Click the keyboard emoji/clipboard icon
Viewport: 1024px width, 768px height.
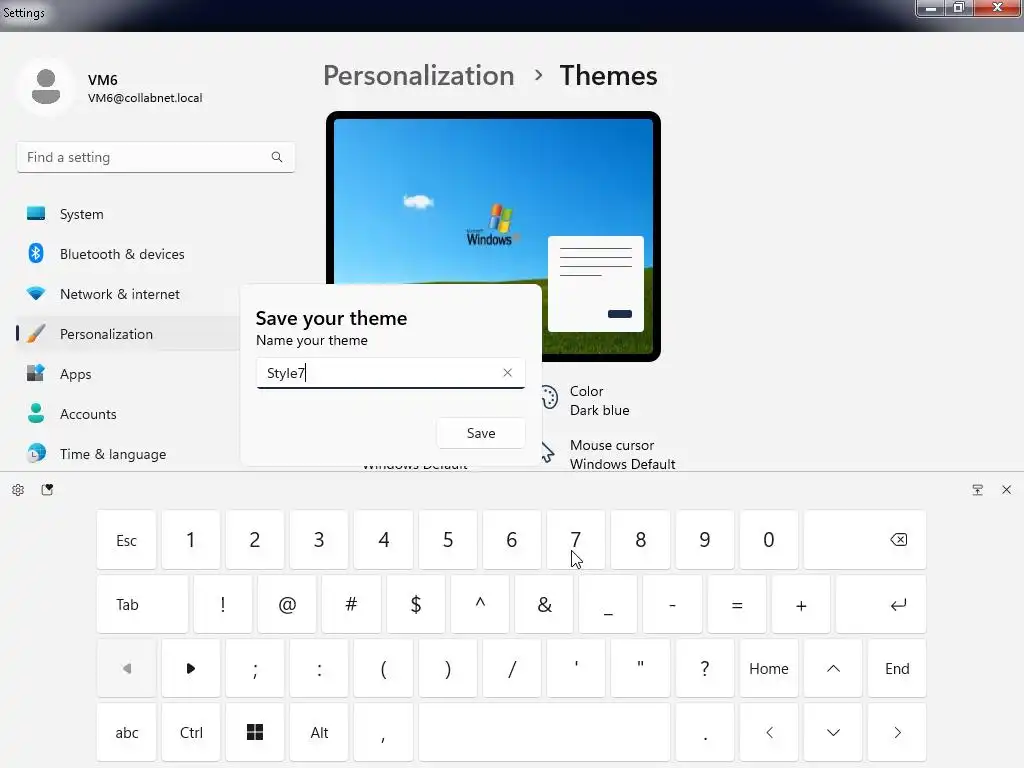click(x=47, y=490)
